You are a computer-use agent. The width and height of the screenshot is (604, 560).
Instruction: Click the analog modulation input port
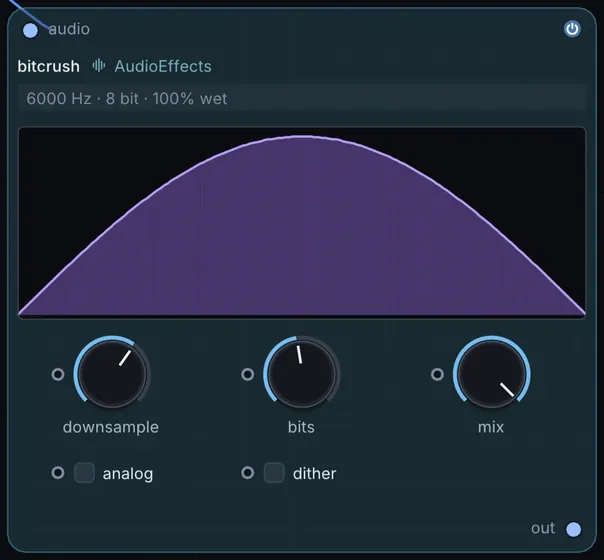[x=58, y=473]
